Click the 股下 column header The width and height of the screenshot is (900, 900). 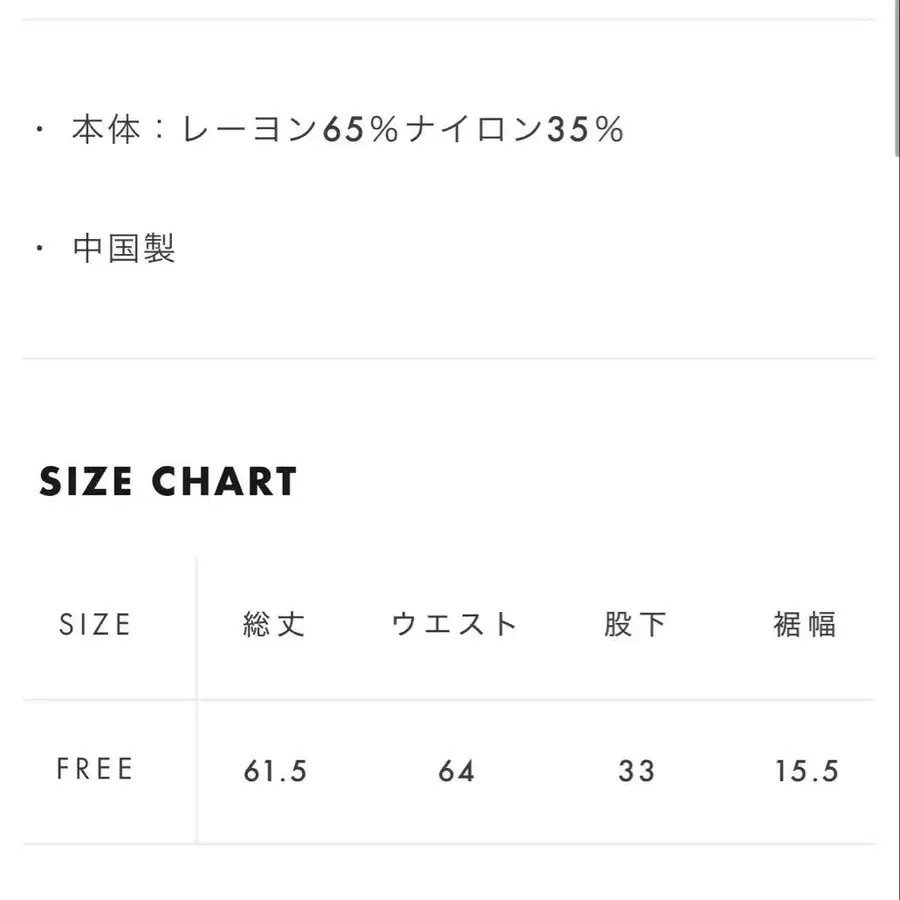[x=635, y=624]
